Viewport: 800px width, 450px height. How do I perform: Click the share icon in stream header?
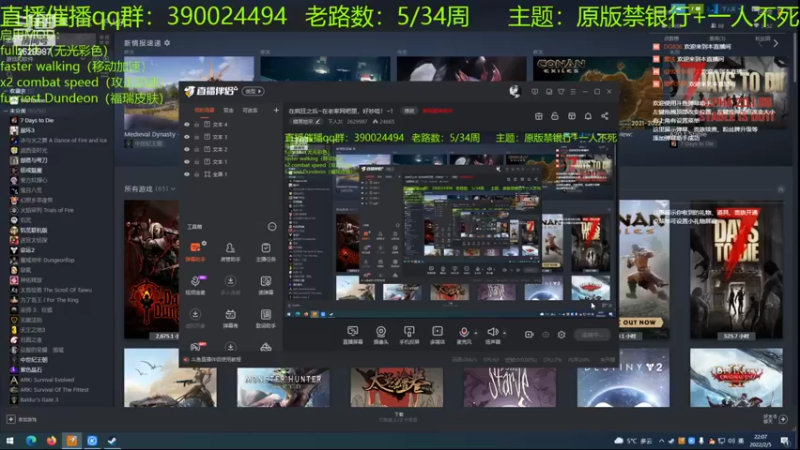pos(605,116)
